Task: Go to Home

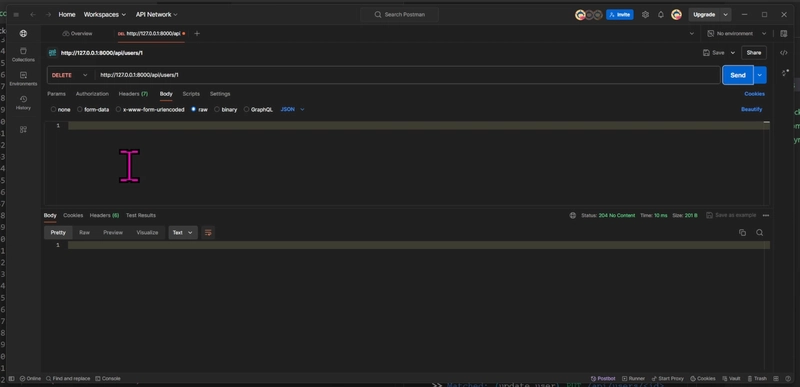Action: click(x=67, y=15)
